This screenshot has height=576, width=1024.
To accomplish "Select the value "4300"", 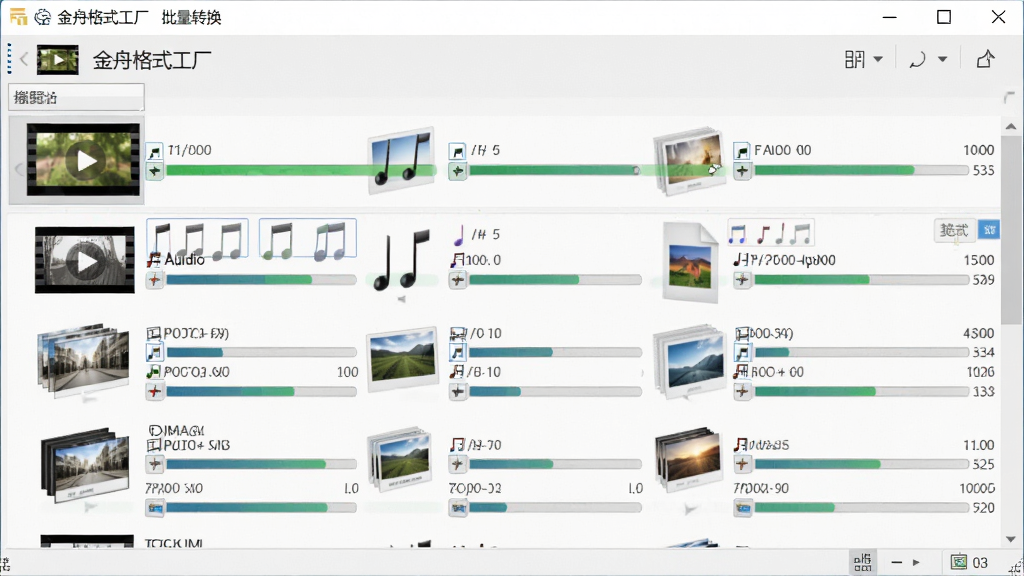I will [x=978, y=333].
